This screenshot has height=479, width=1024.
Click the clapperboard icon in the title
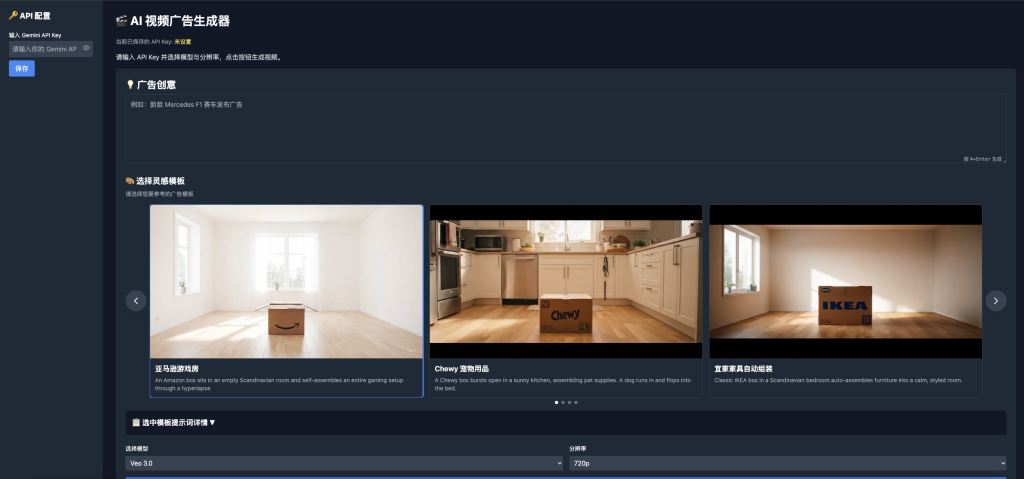click(x=121, y=21)
